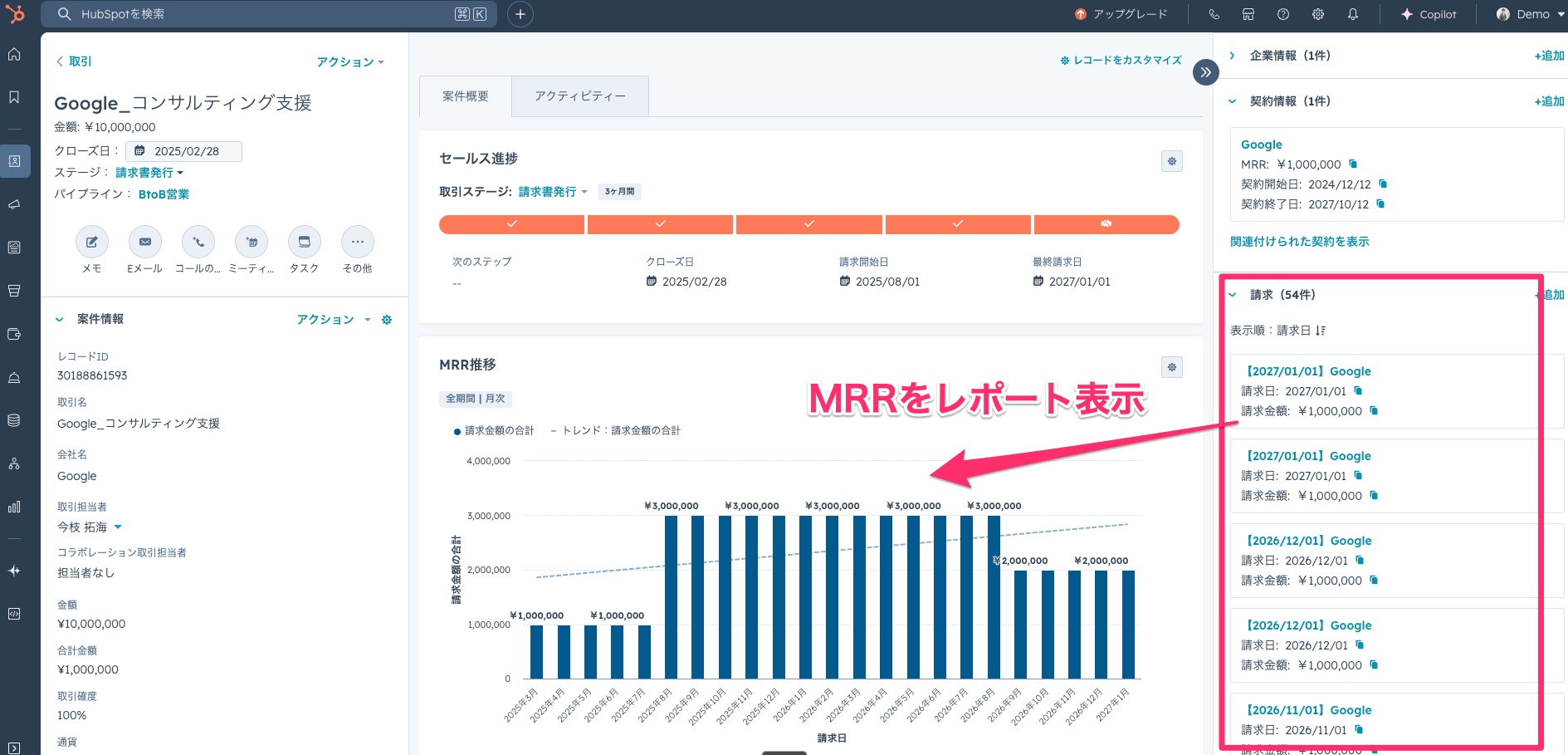Screen dimensions: 1568x755
Task: Select the 案件概要 tab
Action: point(466,96)
